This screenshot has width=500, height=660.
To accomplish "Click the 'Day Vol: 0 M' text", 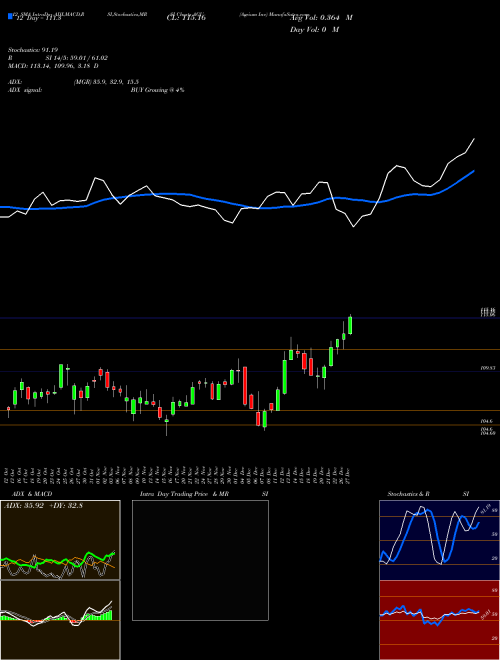I will pos(314,29).
